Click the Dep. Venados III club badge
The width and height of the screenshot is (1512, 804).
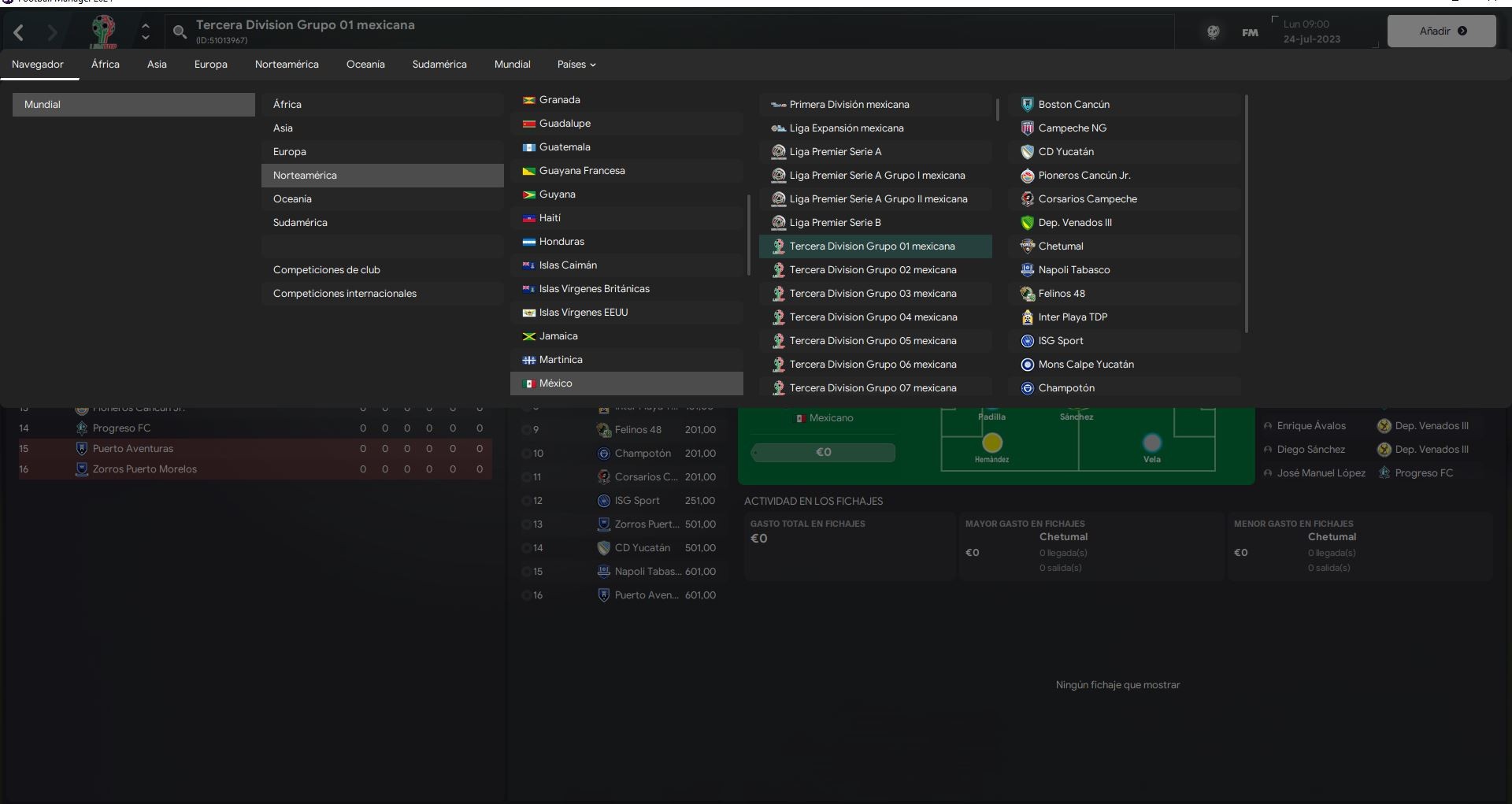click(1027, 223)
